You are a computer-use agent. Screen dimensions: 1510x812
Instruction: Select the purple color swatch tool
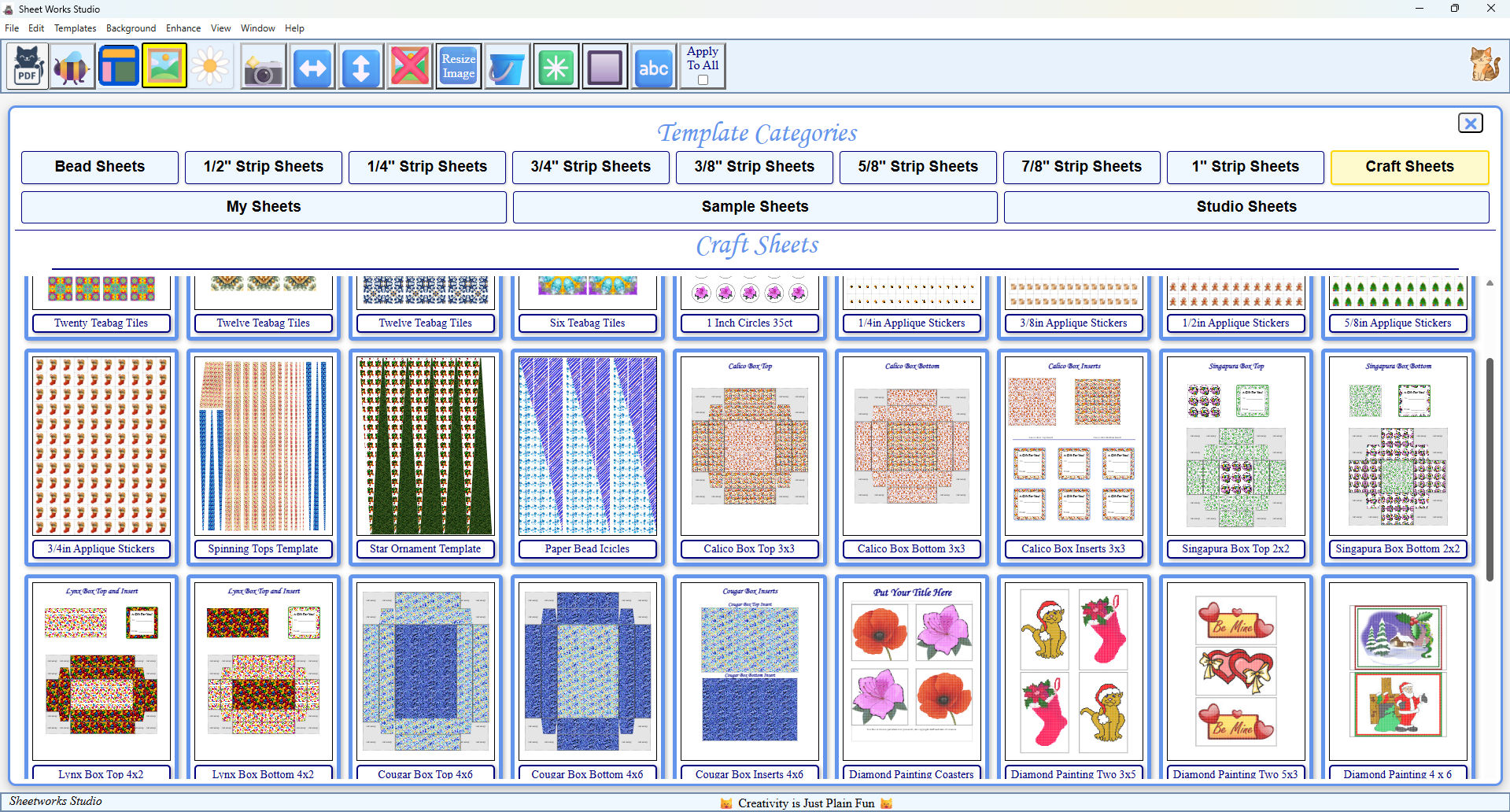pyautogui.click(x=604, y=66)
